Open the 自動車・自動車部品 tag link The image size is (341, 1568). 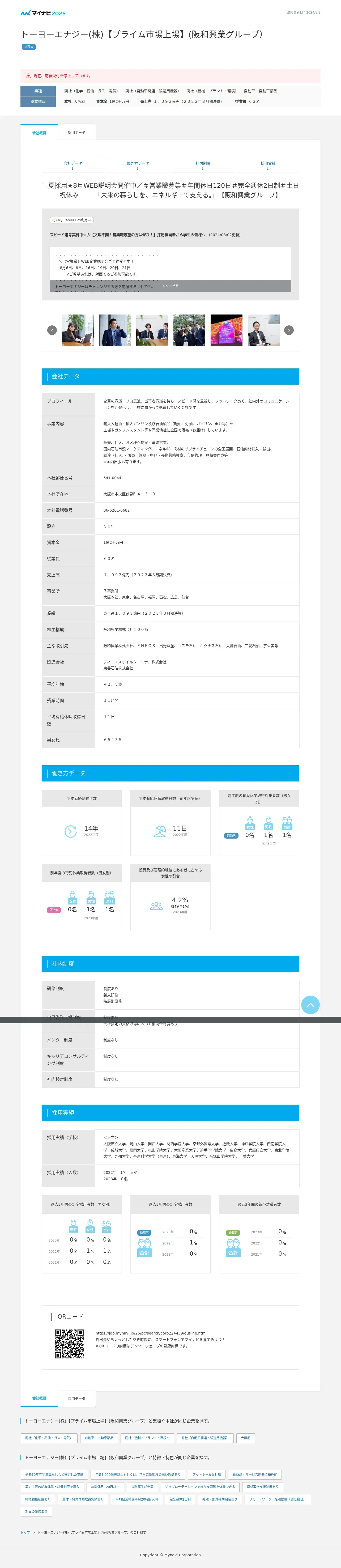click(x=99, y=1438)
